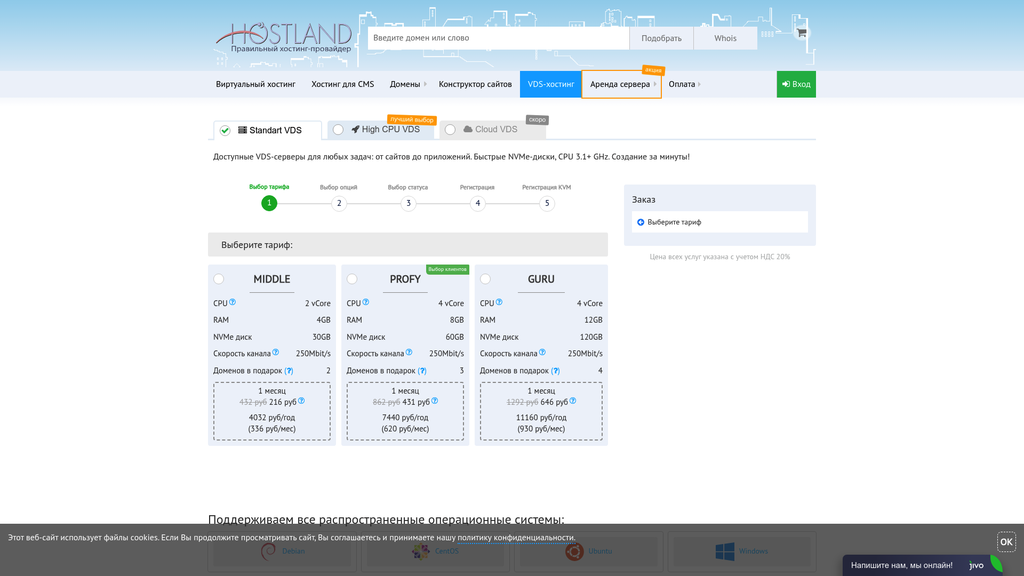The image size is (1024, 576).
Task: Click the green Вход login button
Action: click(x=796, y=84)
